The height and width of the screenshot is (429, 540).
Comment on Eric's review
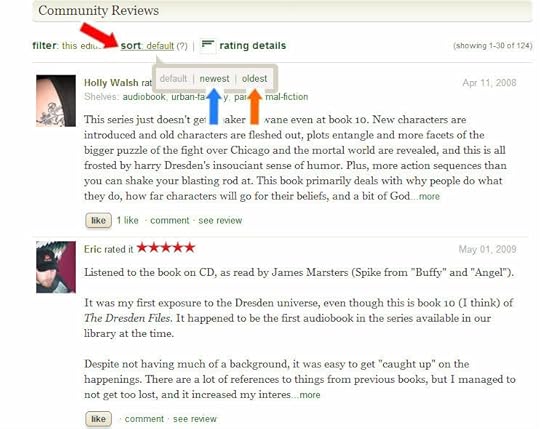pos(144,419)
